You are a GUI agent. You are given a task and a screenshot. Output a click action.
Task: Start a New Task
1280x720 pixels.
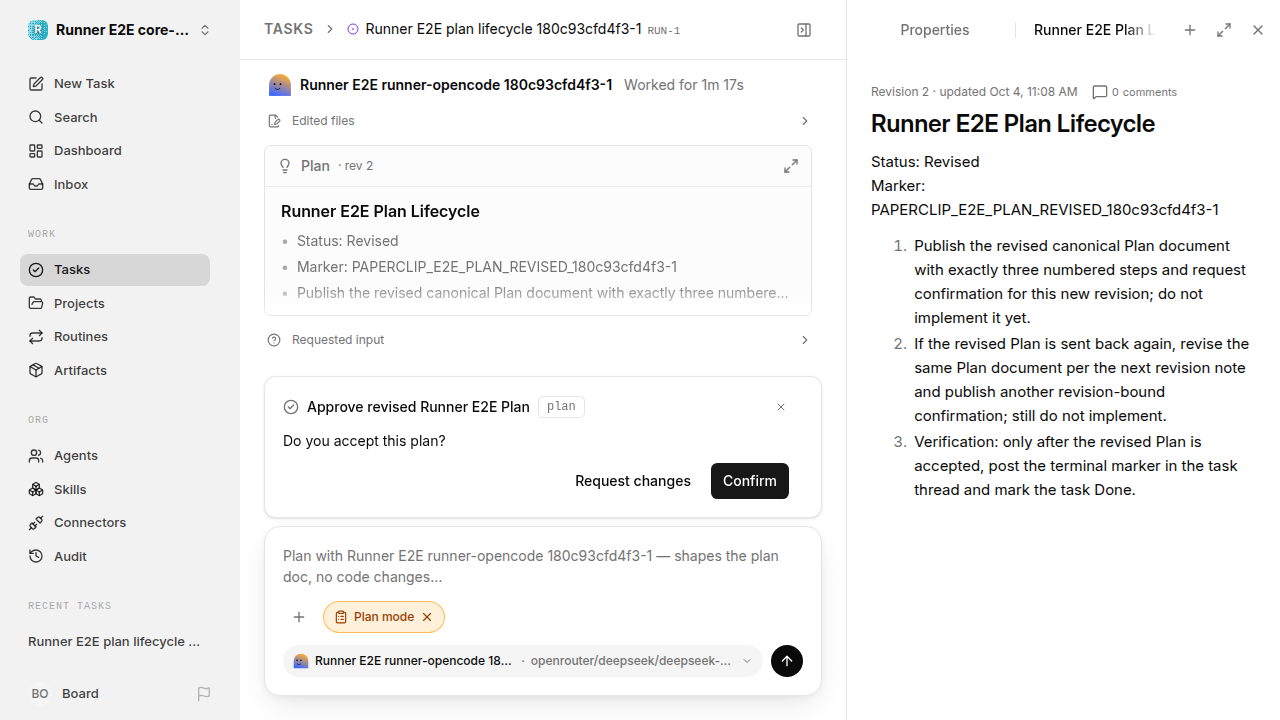(x=115, y=83)
